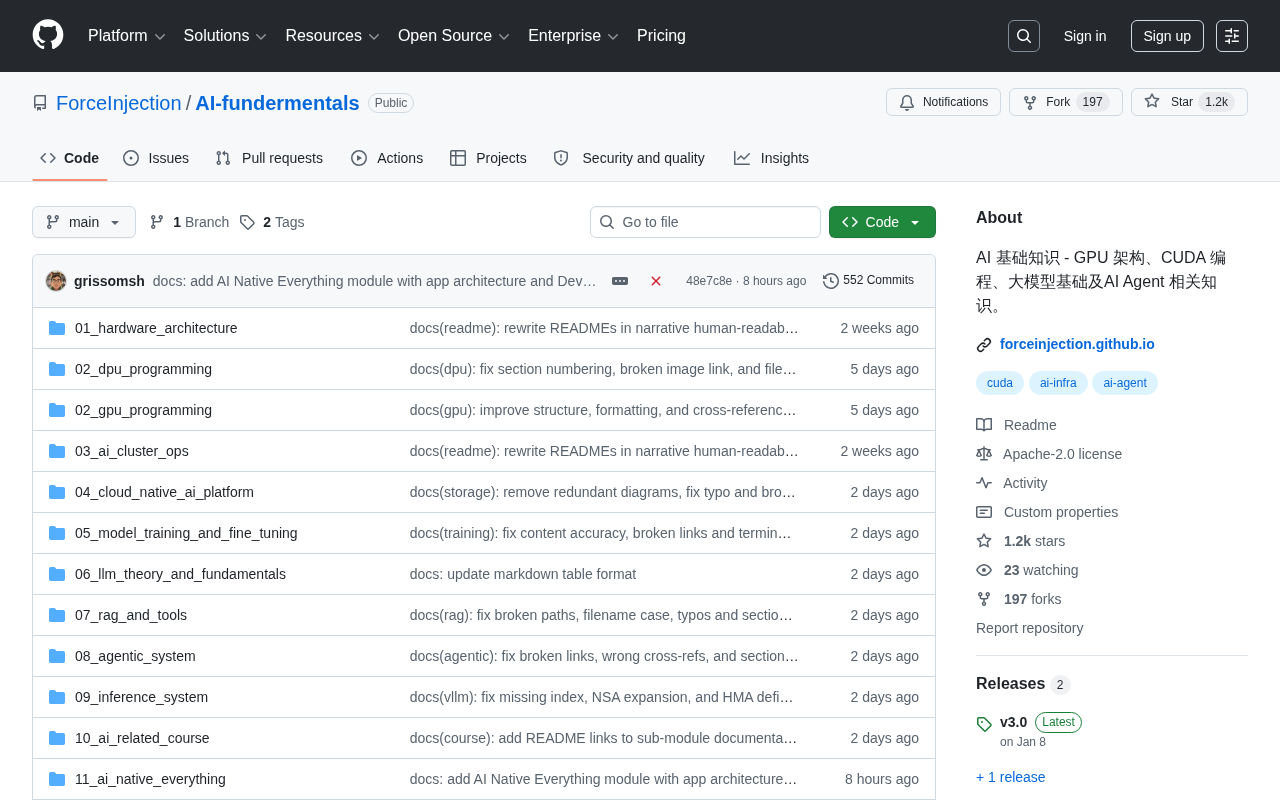Open the 08_agentic_system folder icon

(x=57, y=656)
